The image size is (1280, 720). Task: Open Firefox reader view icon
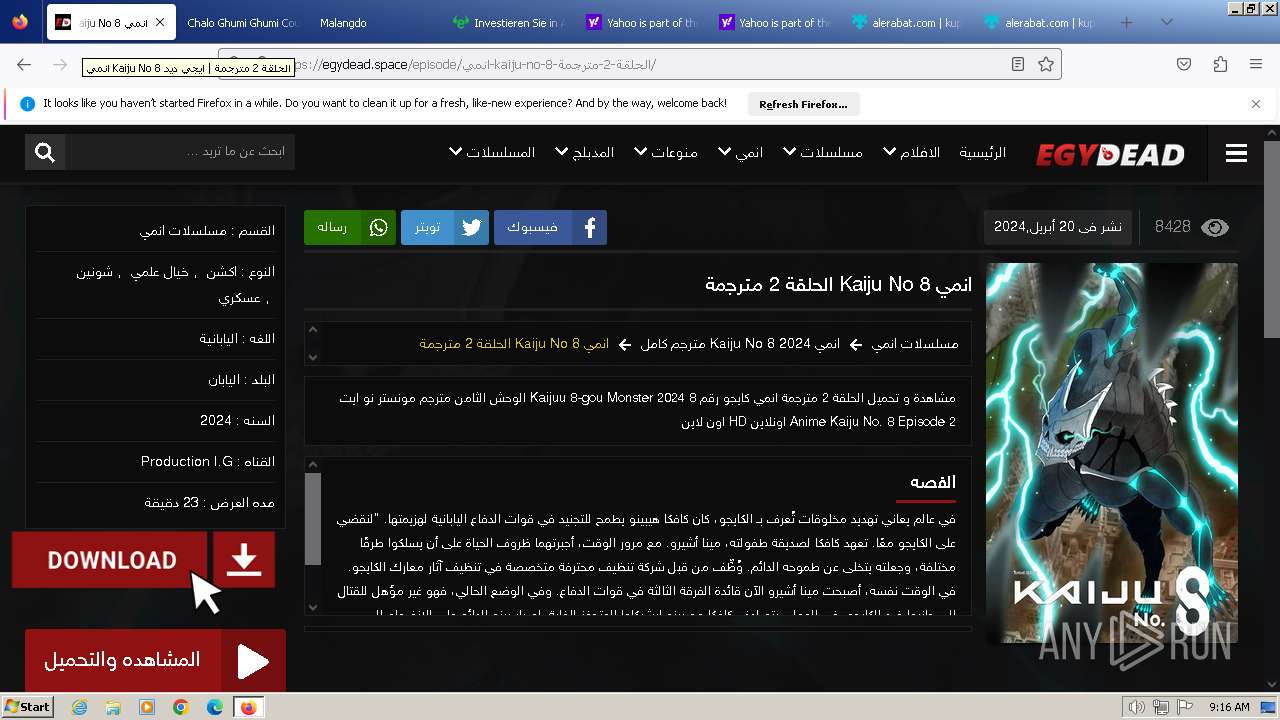[x=1018, y=64]
